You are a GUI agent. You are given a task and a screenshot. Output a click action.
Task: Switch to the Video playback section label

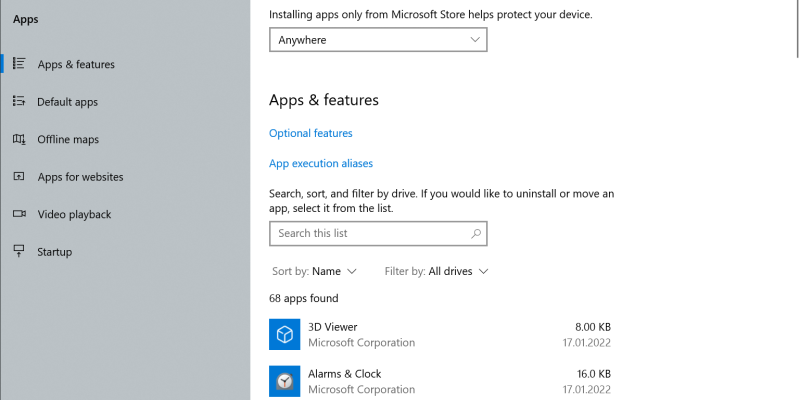pos(74,214)
